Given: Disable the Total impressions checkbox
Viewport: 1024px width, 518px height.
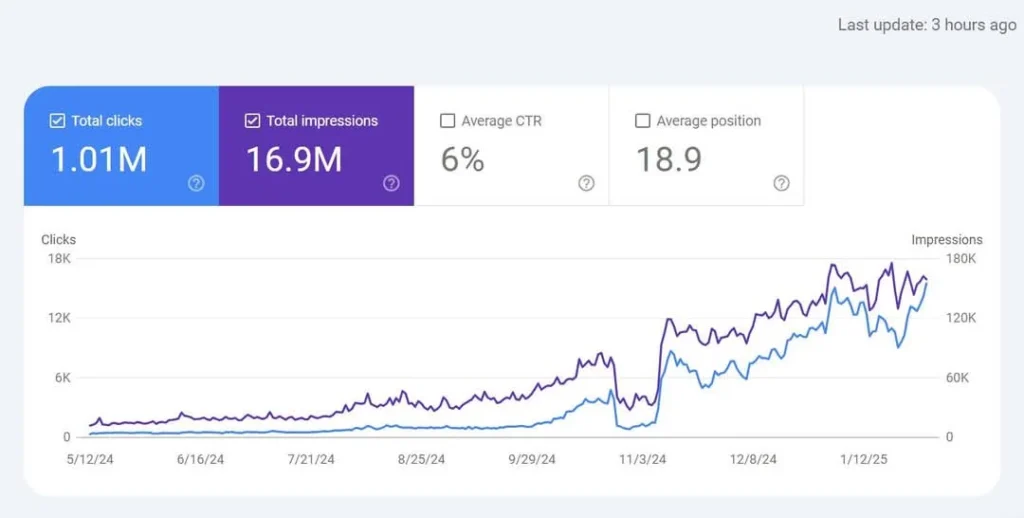Looking at the screenshot, I should click(x=252, y=121).
